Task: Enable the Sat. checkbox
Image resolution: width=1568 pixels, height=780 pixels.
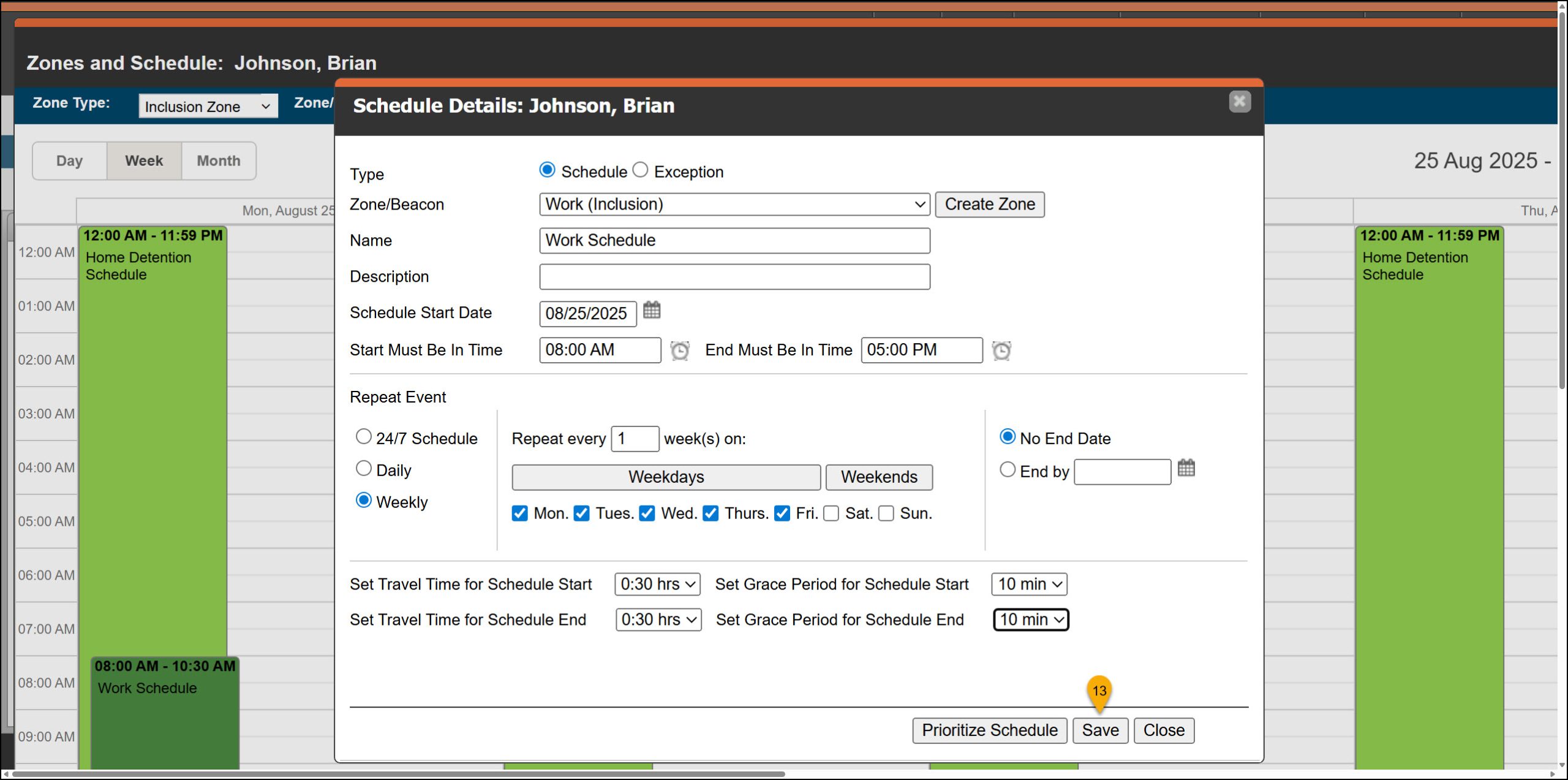Action: (831, 513)
